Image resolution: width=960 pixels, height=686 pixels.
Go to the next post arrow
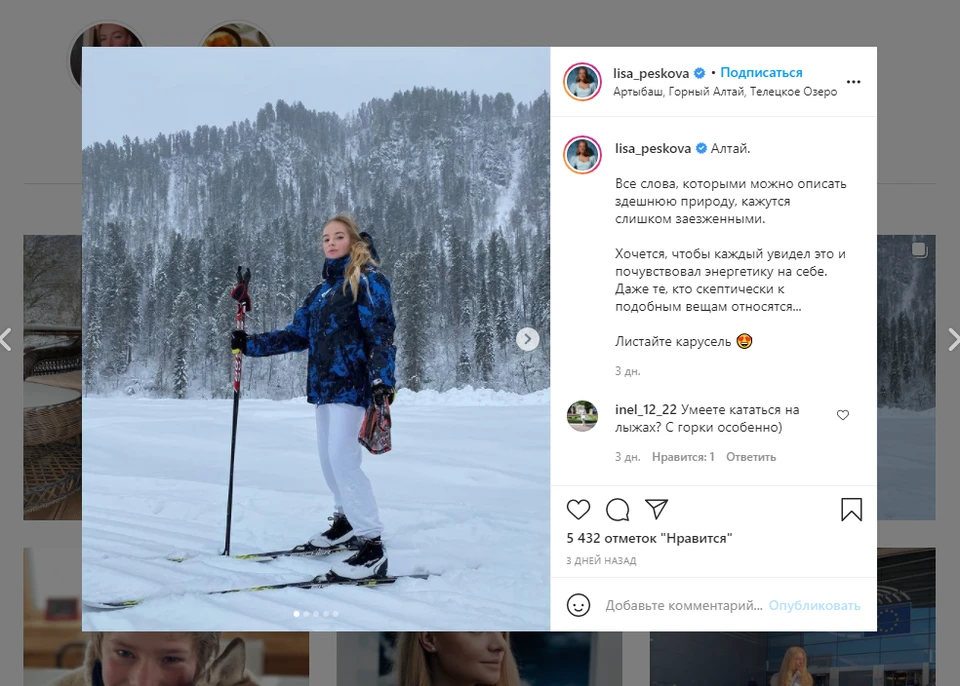click(953, 339)
